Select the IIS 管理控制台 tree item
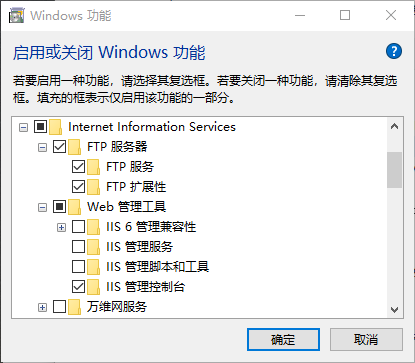This screenshot has height=363, width=415. tap(146, 287)
